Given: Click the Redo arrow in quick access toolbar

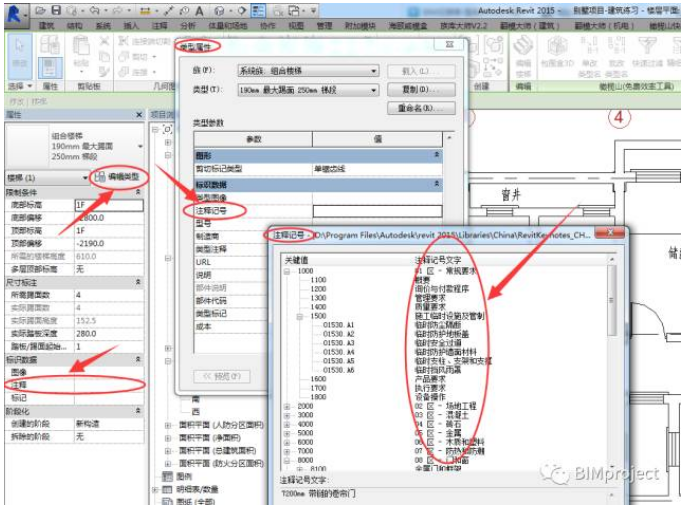Looking at the screenshot, I should [119, 10].
